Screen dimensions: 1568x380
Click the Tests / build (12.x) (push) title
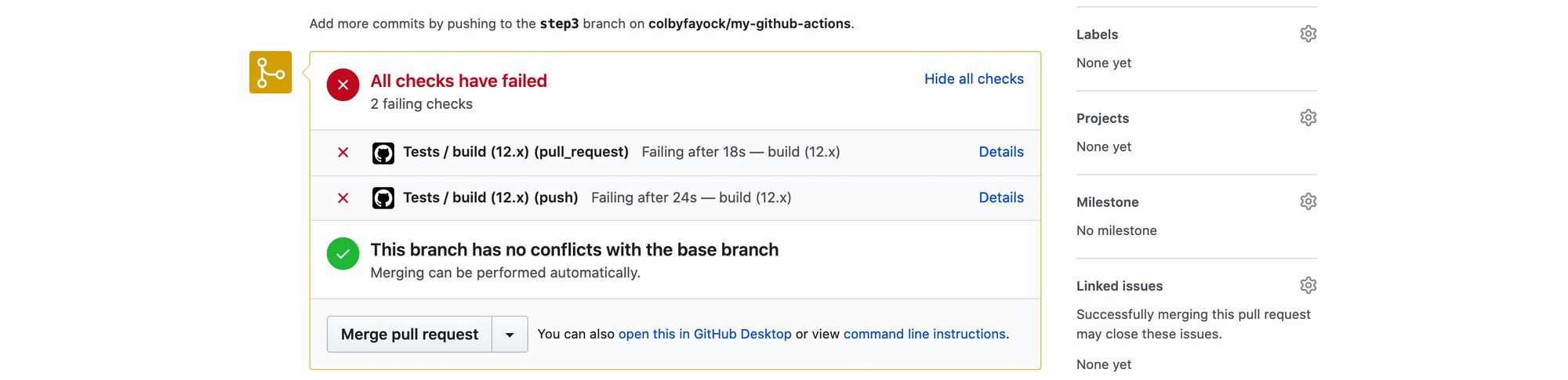(491, 197)
